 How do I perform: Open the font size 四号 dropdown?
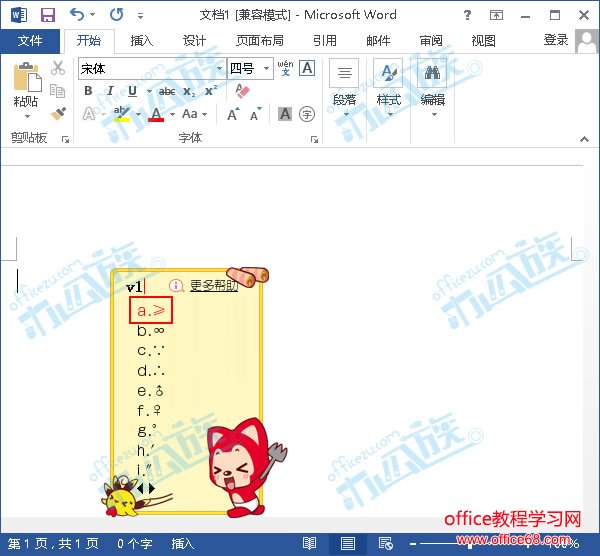pos(266,69)
